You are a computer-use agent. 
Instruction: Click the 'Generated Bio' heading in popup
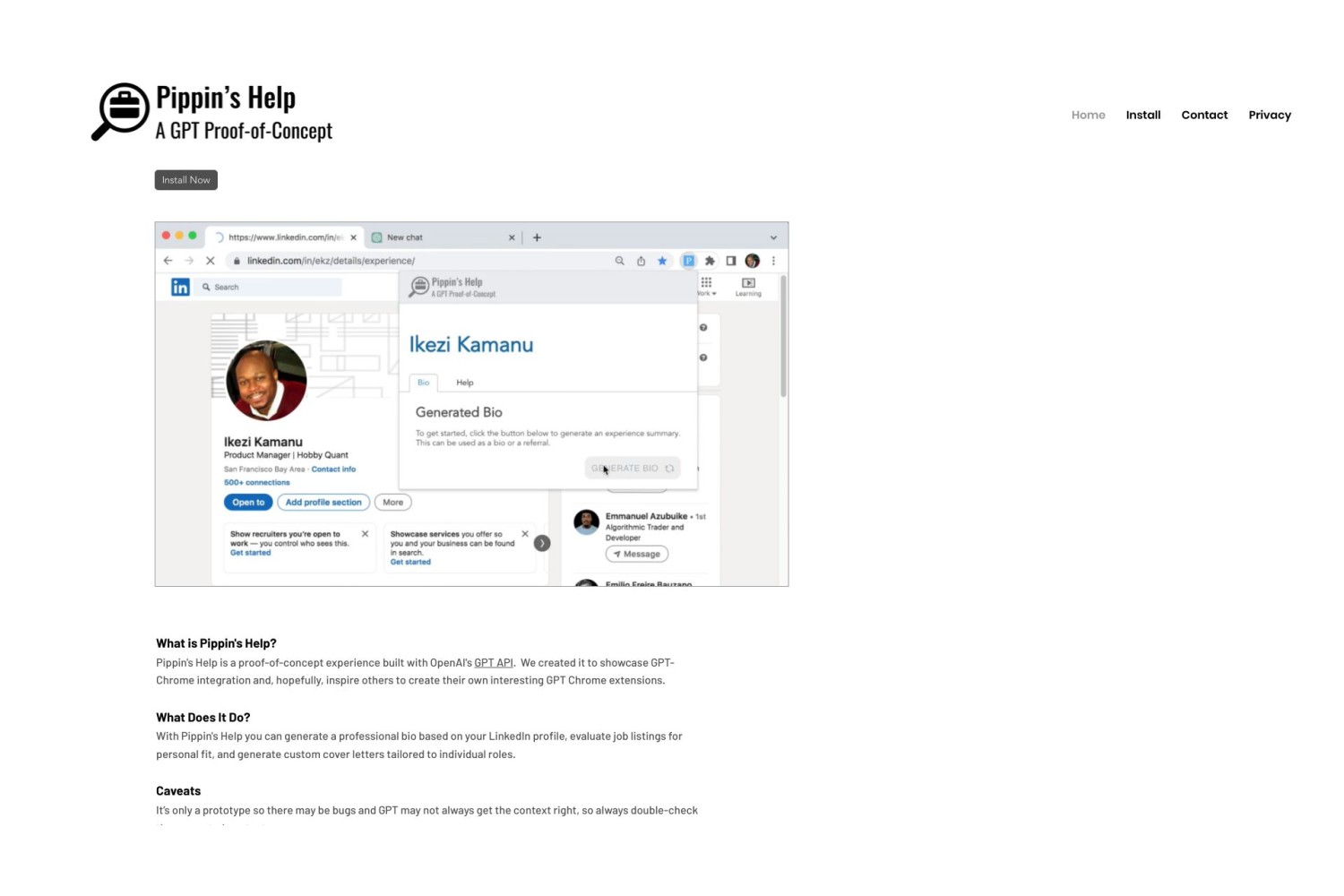click(459, 412)
